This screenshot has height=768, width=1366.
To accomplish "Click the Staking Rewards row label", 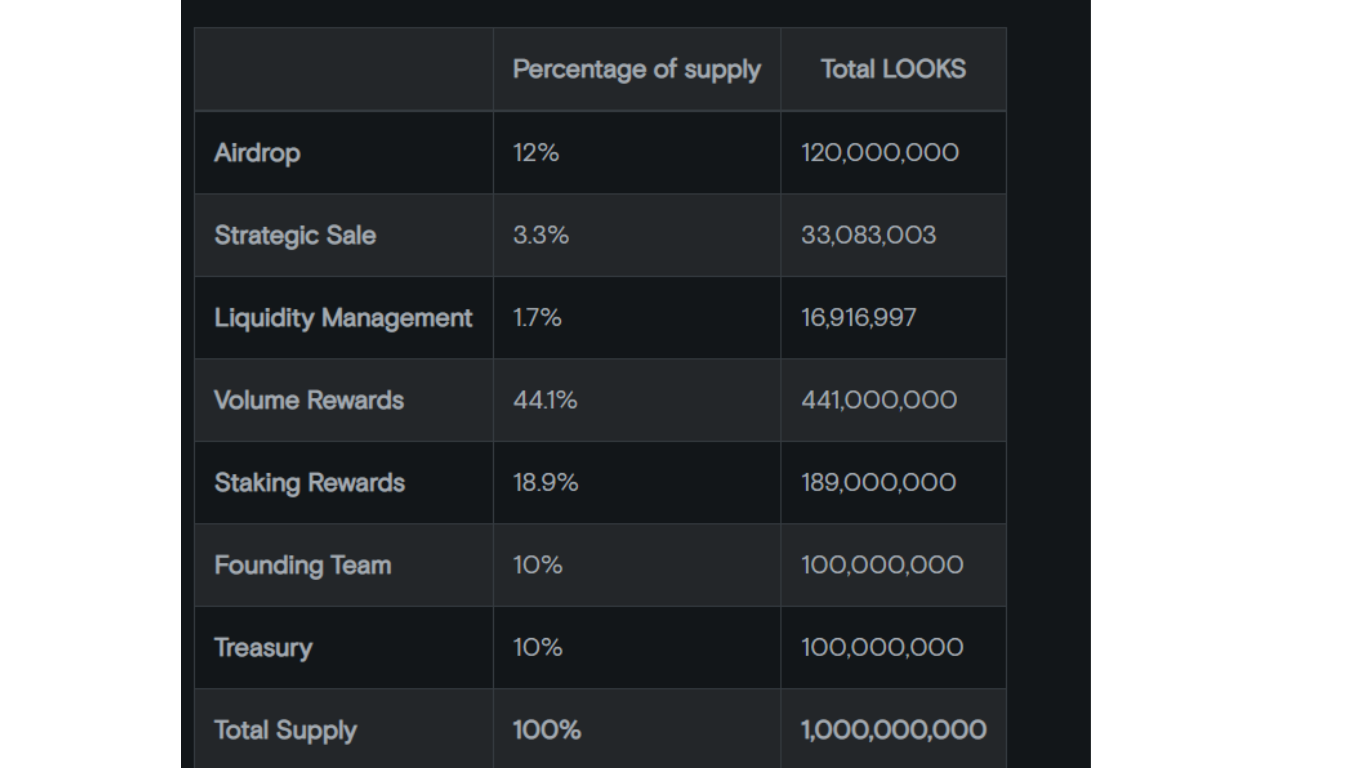I will [309, 483].
